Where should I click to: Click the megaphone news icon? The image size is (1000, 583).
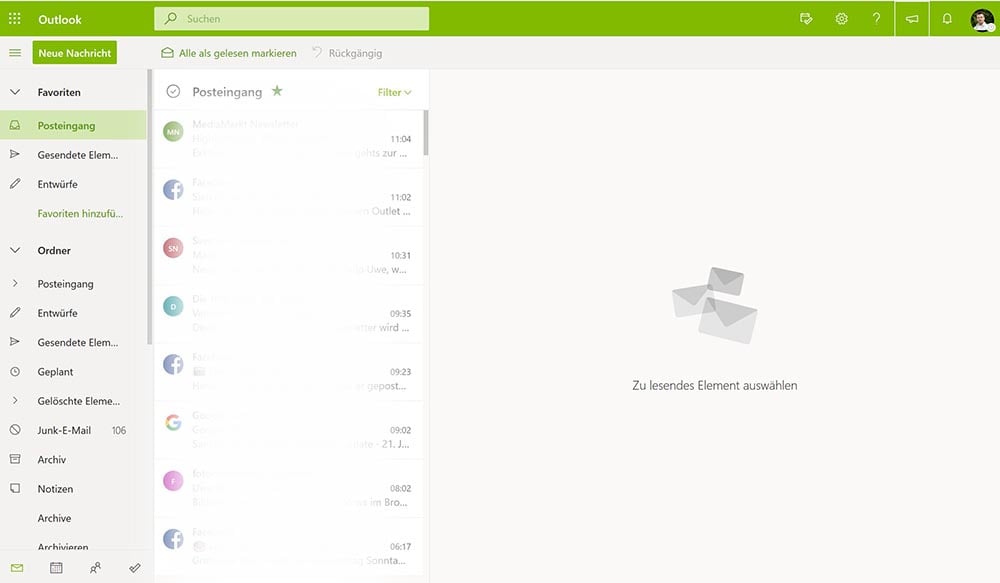coord(911,19)
